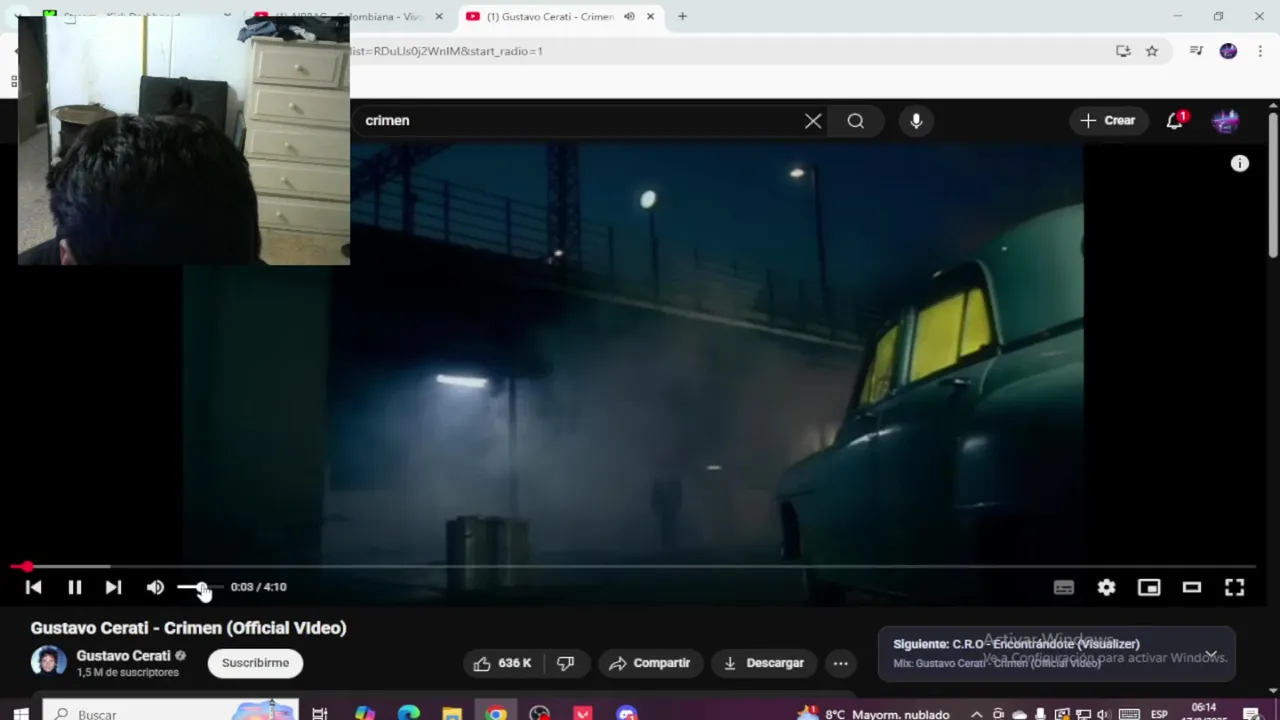The image size is (1280, 720).
Task: Show video info card icon
Action: tap(1240, 163)
